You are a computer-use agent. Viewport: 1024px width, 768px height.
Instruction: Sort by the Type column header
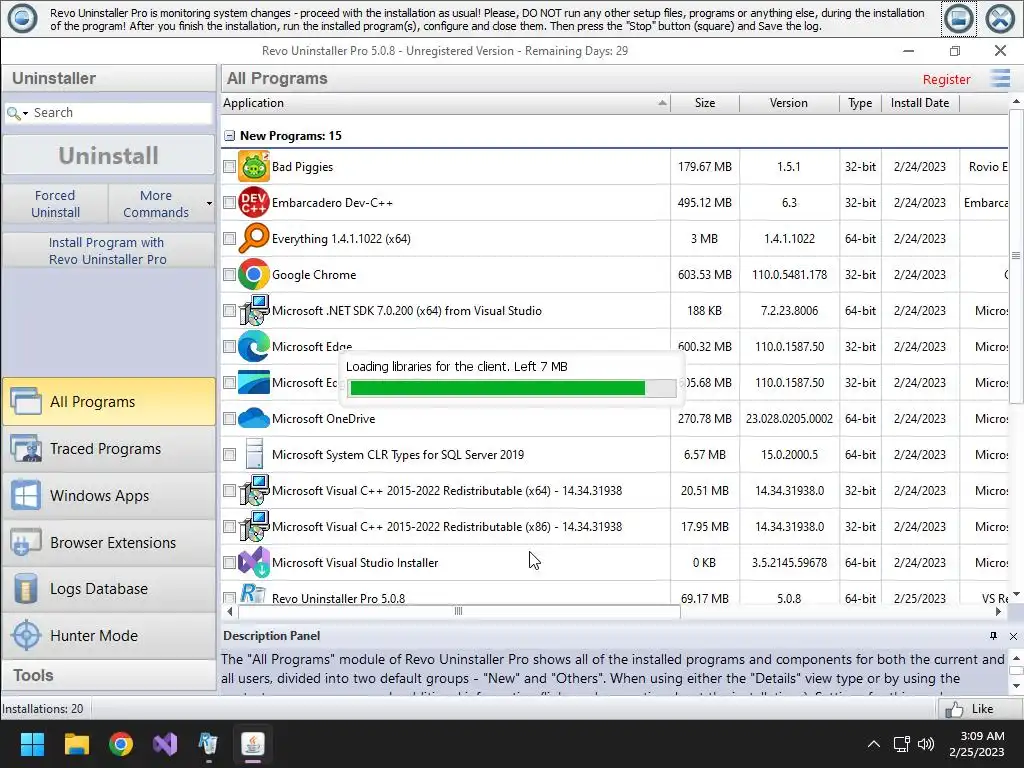[860, 103]
